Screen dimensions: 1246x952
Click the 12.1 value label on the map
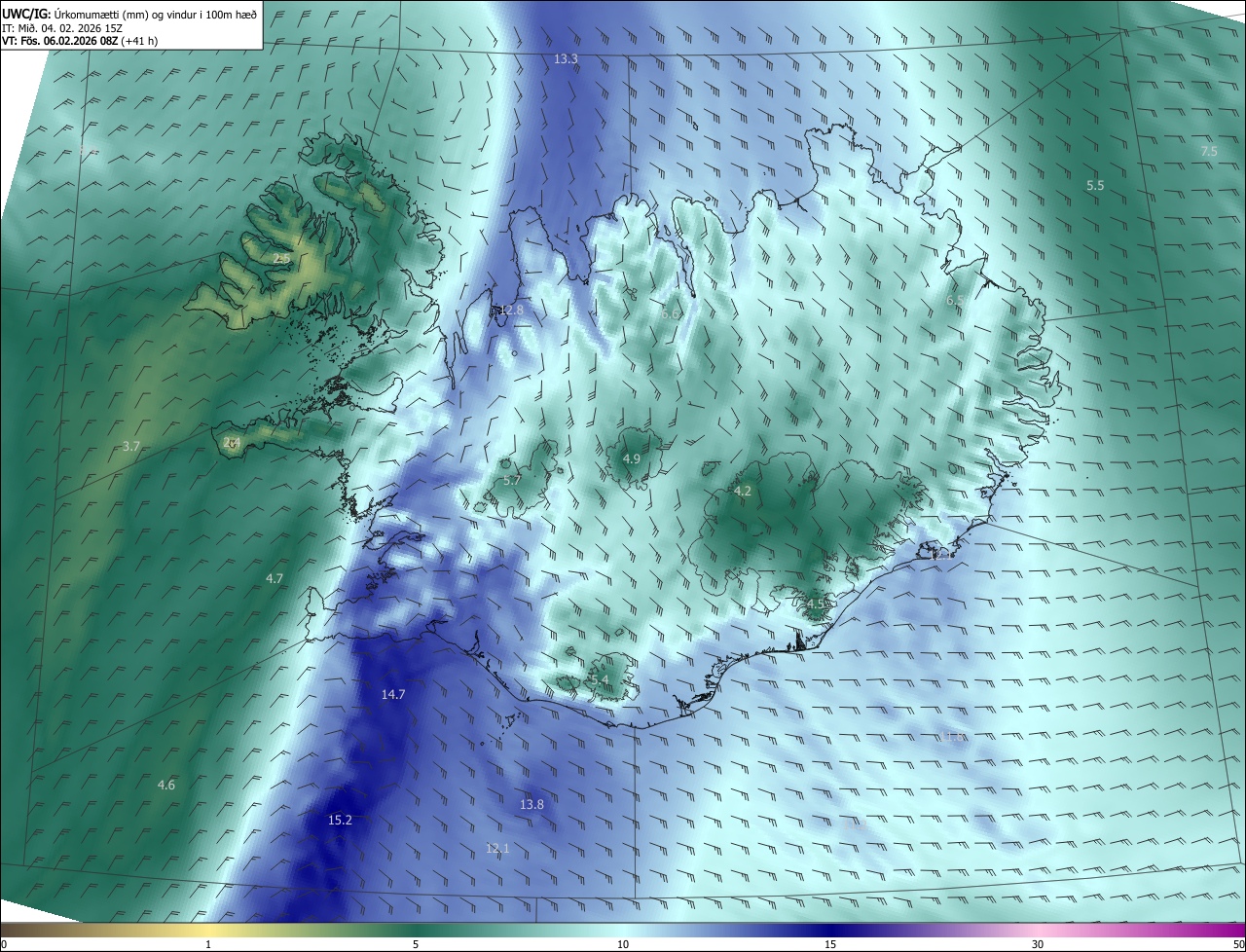497,848
